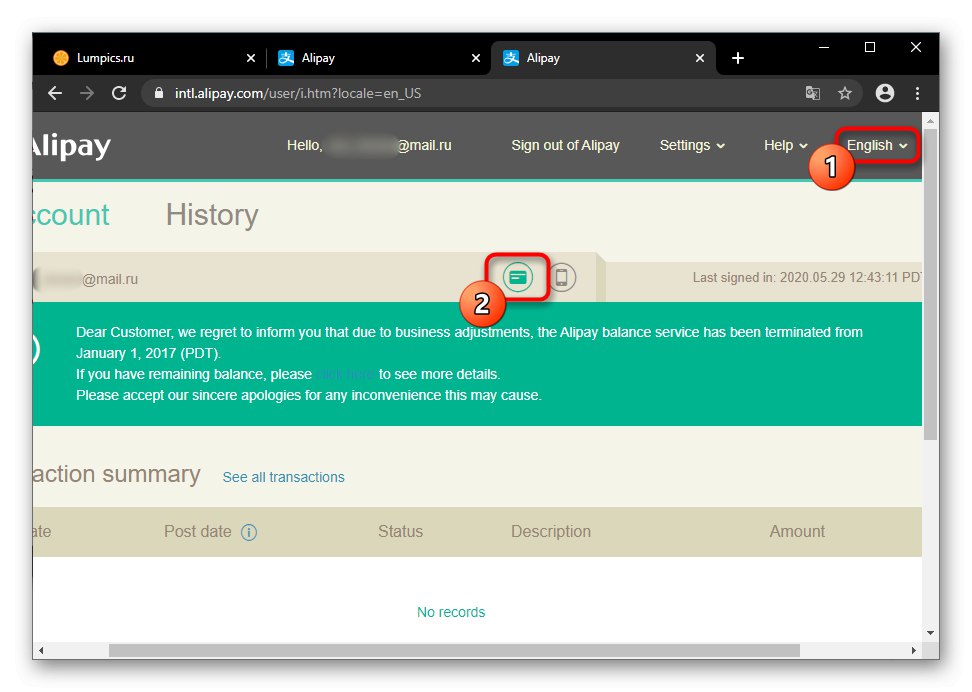Viewport: 972px width, 692px height.
Task: Click the Post date column header
Action: pos(197,531)
